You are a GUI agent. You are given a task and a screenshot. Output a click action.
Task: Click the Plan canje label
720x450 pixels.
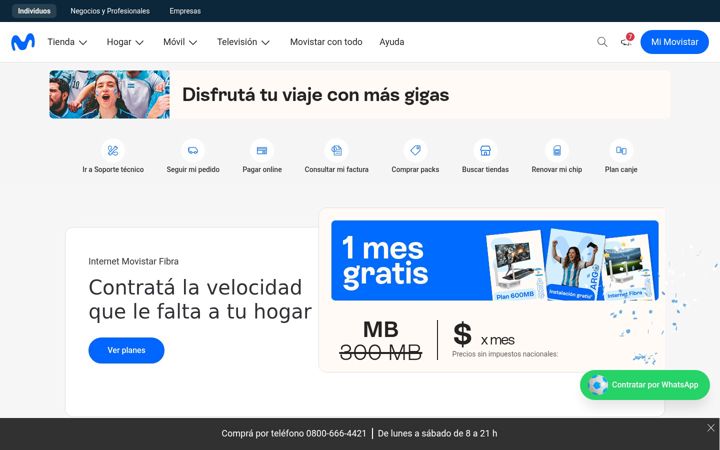(x=621, y=169)
